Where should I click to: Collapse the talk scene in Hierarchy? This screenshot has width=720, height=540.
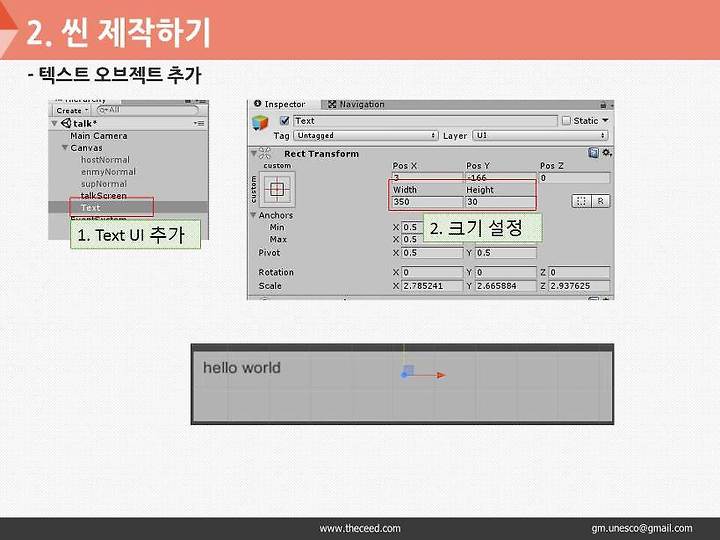[55, 124]
